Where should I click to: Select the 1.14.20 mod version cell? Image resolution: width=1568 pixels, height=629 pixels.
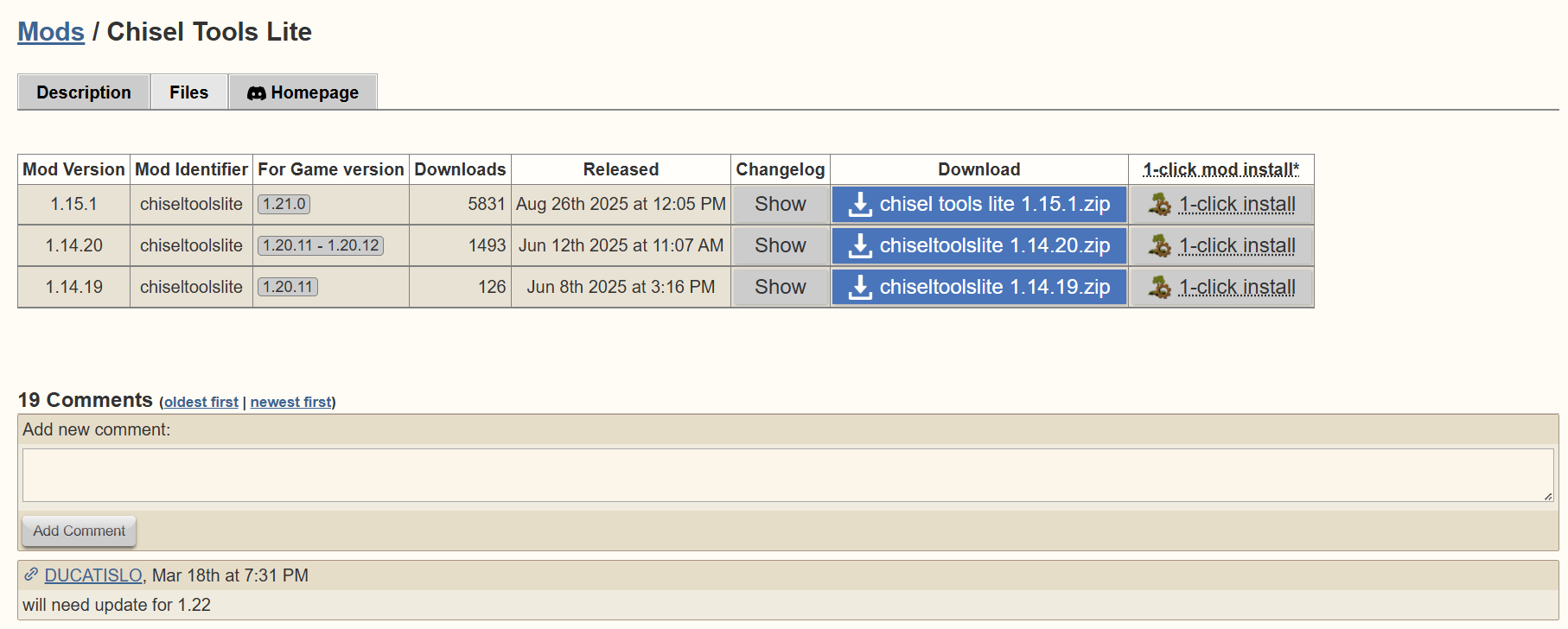73,246
